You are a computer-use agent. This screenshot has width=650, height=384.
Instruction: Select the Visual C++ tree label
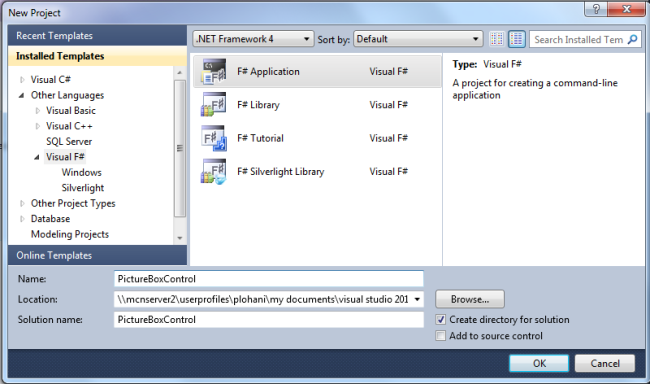coord(69,126)
